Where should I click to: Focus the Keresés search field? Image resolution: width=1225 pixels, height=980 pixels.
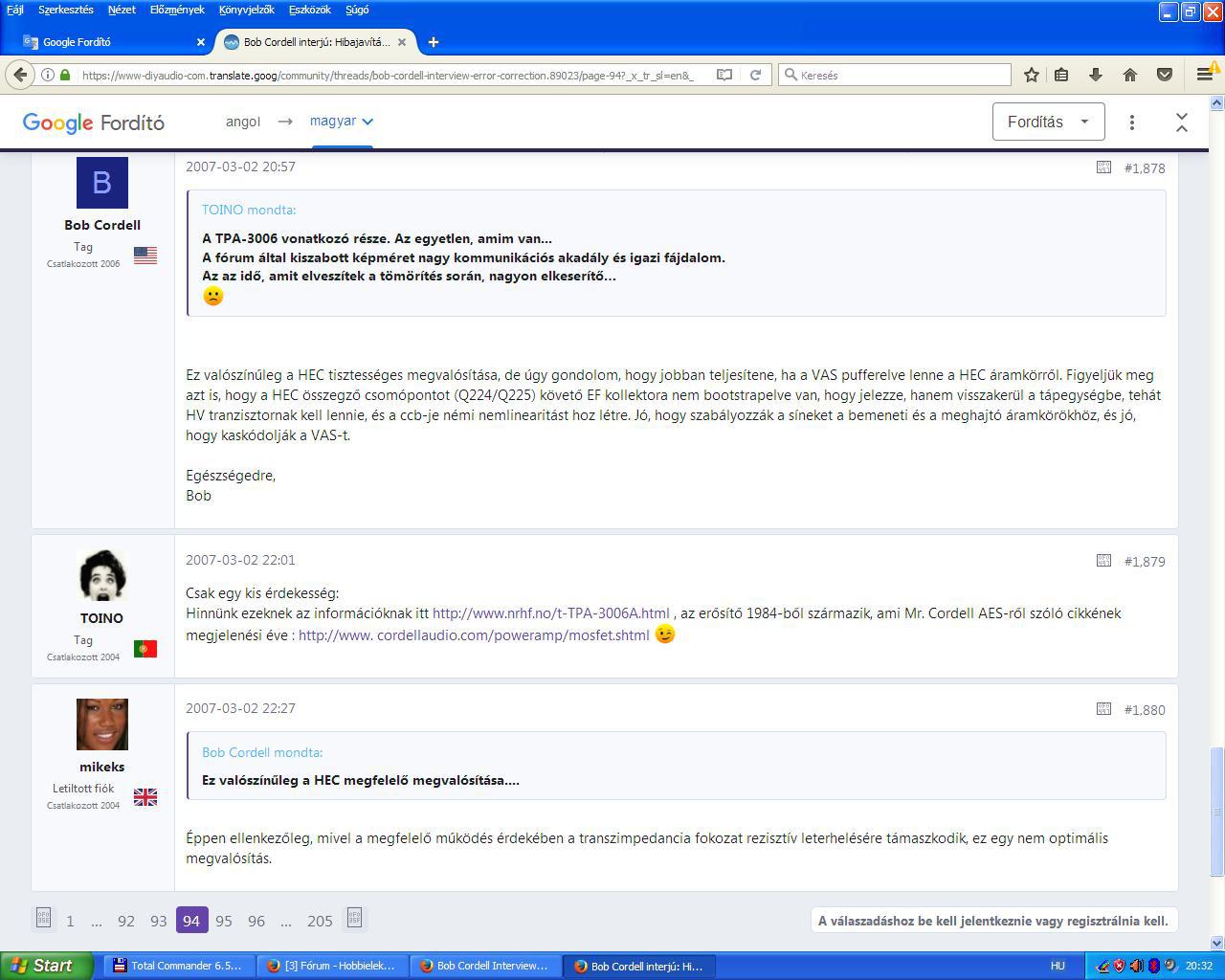(895, 75)
